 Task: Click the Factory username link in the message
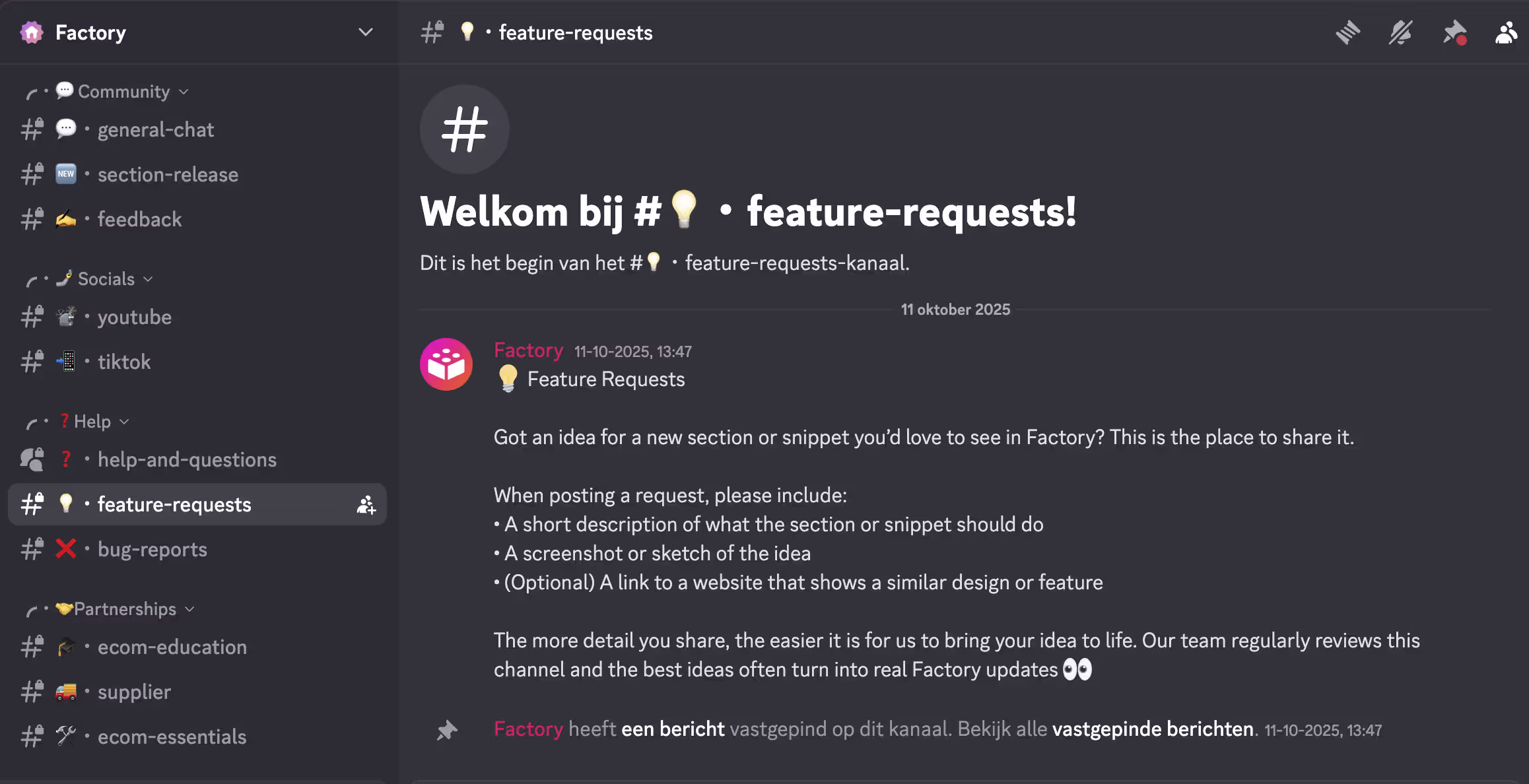point(528,350)
